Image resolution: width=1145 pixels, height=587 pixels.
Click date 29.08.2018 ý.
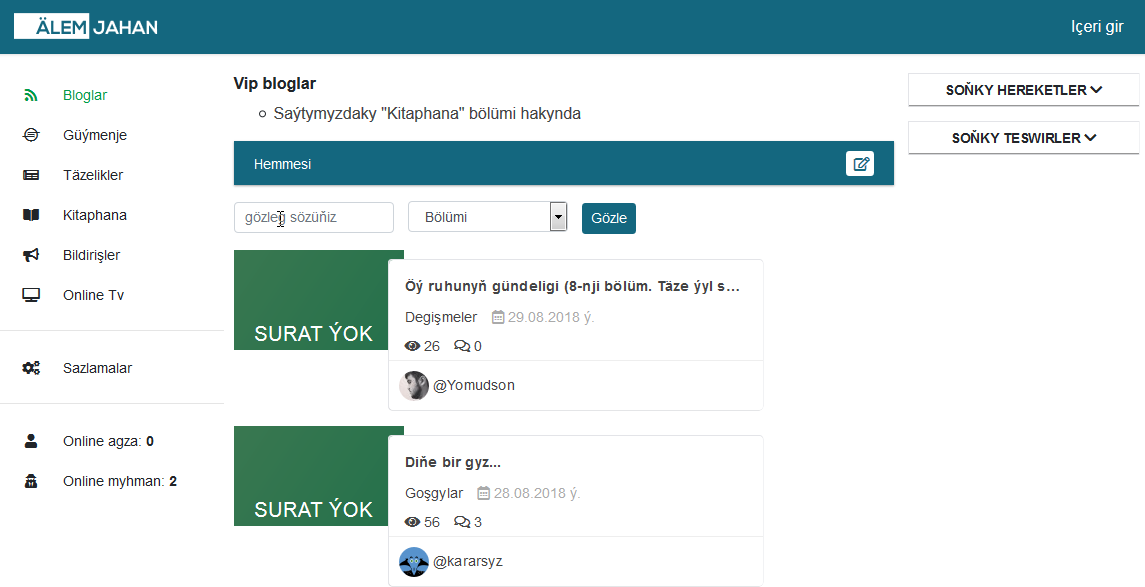551,317
